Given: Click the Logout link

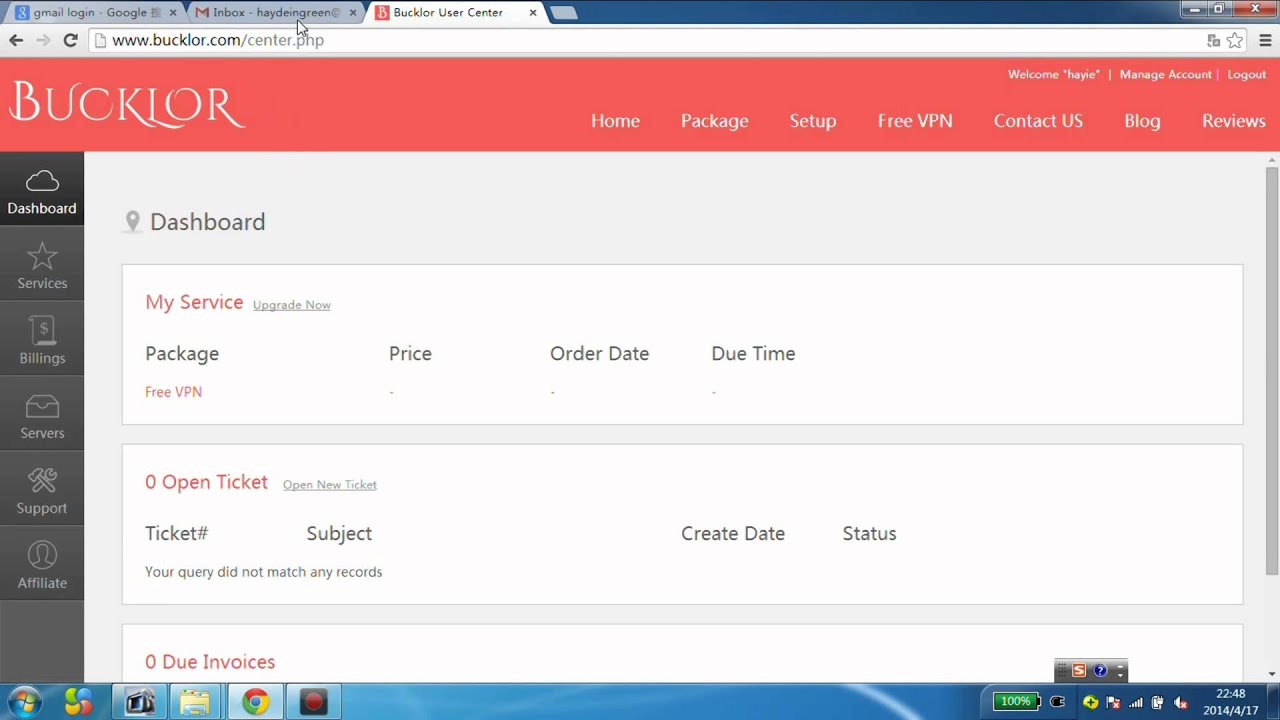Looking at the screenshot, I should (1246, 75).
